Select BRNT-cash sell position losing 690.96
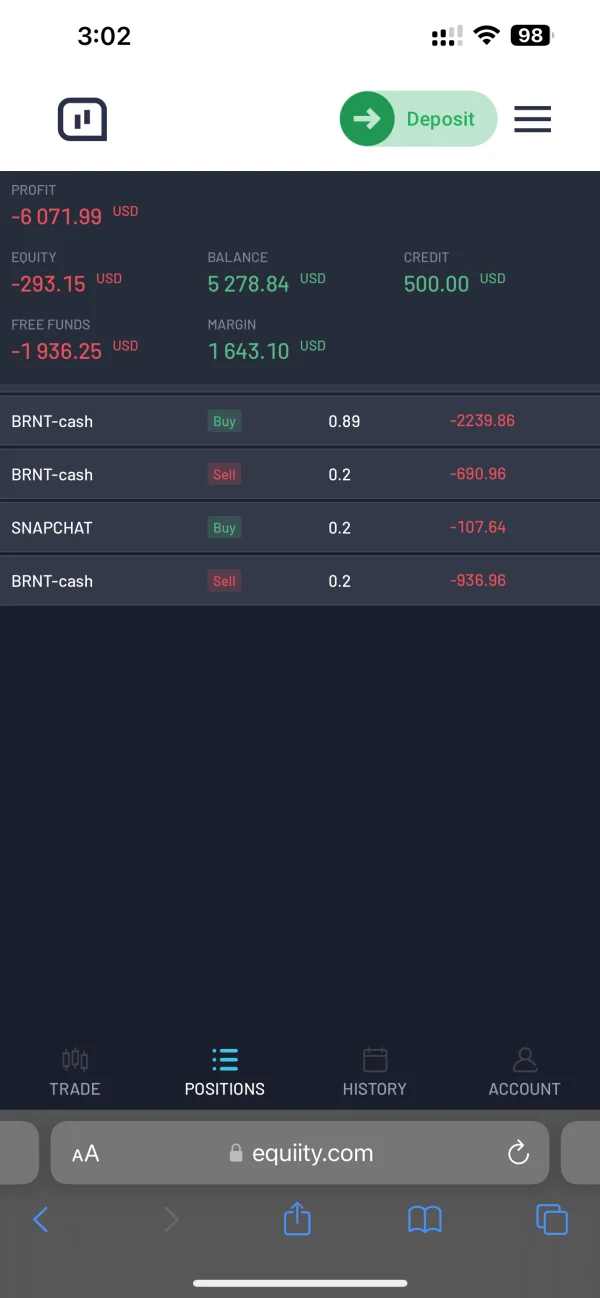Viewport: 600px width, 1298px height. (x=300, y=474)
